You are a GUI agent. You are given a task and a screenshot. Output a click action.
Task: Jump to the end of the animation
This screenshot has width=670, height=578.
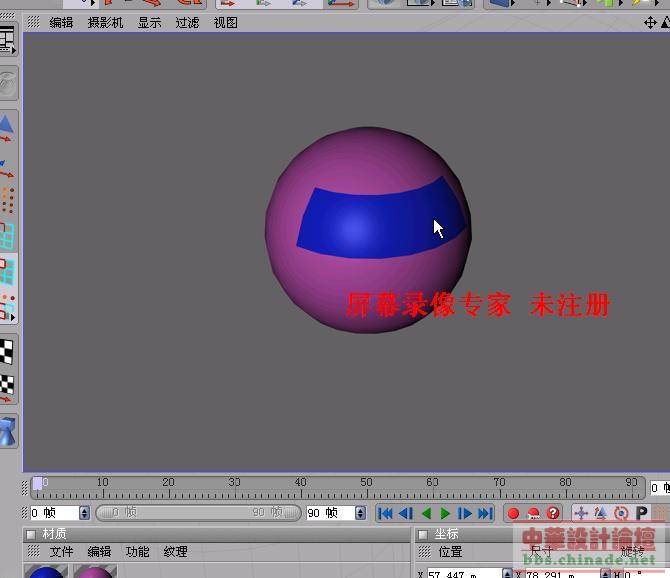[485, 513]
